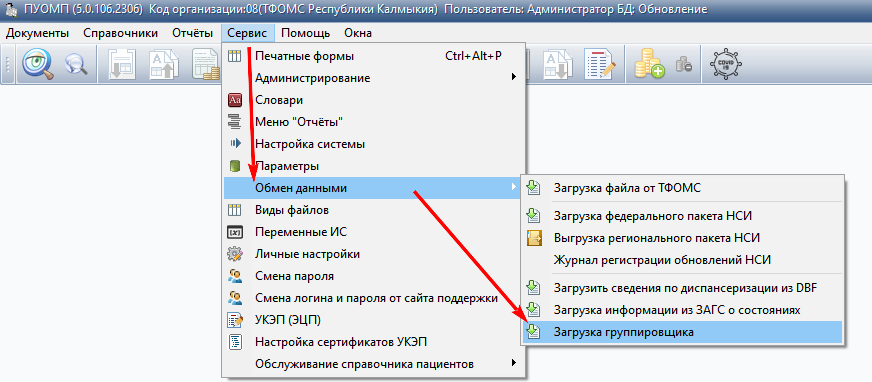Select Загрузка федерального пакета НСИ
The image size is (872, 382).
click(x=682, y=216)
